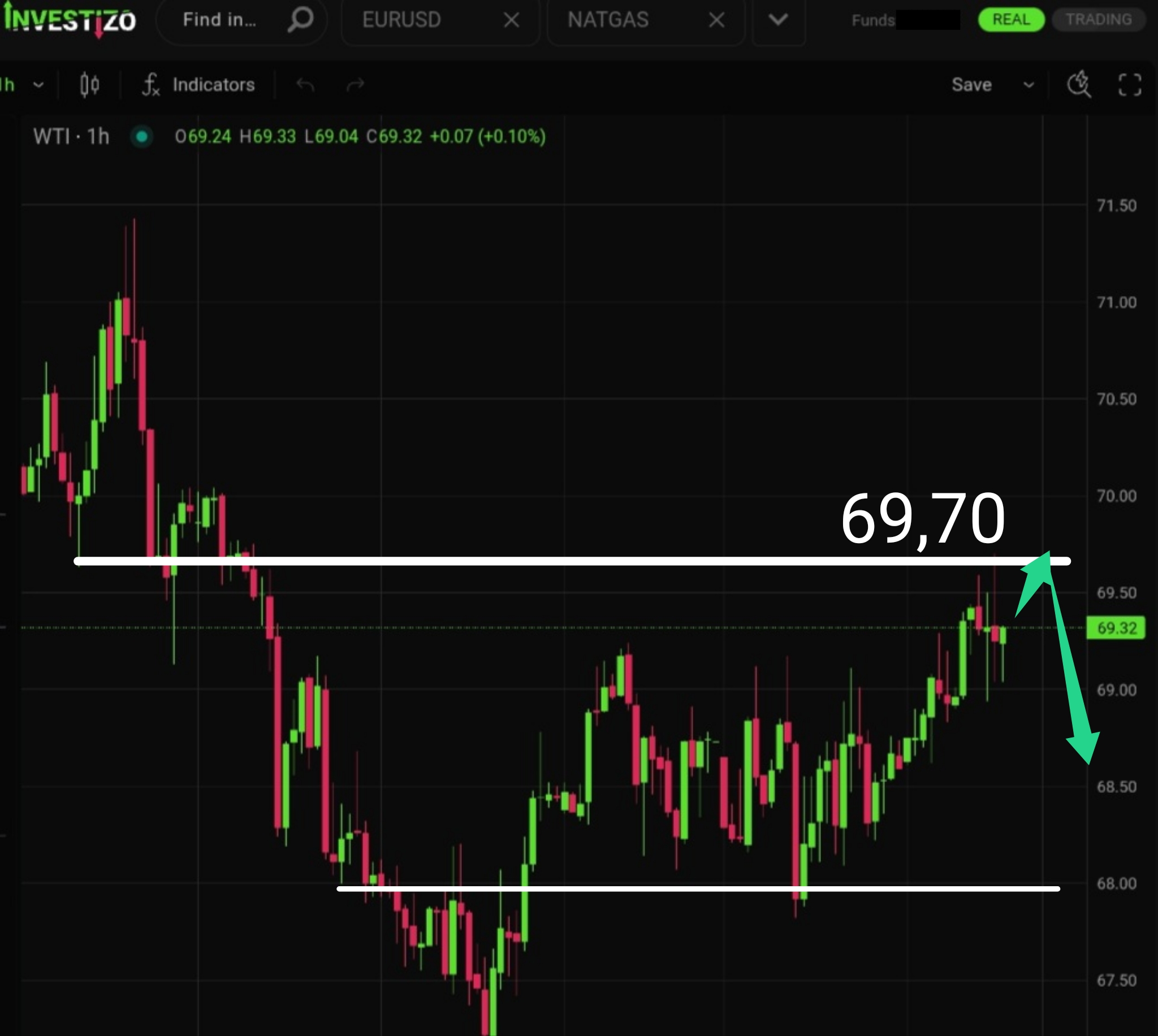
Task: Click the search magnifier icon
Action: 300,20
